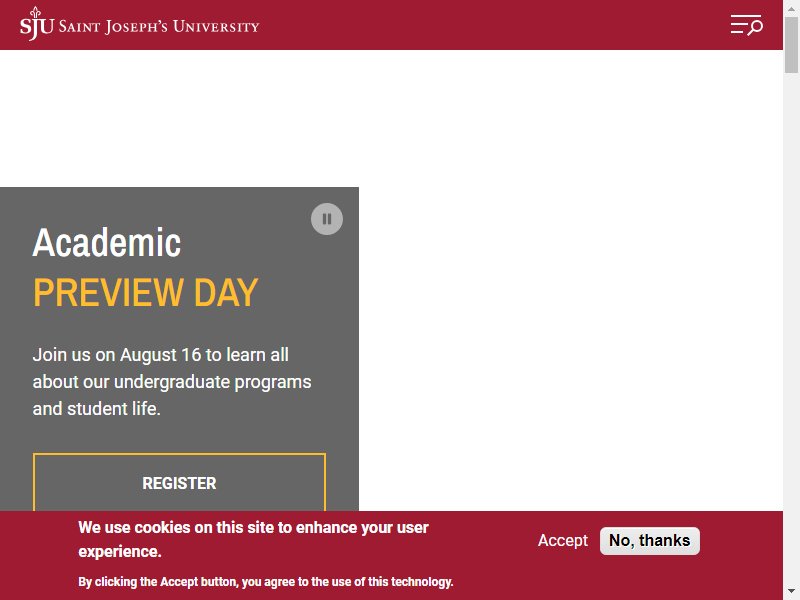
Task: Click the scrollbar down arrow
Action: tap(791, 592)
